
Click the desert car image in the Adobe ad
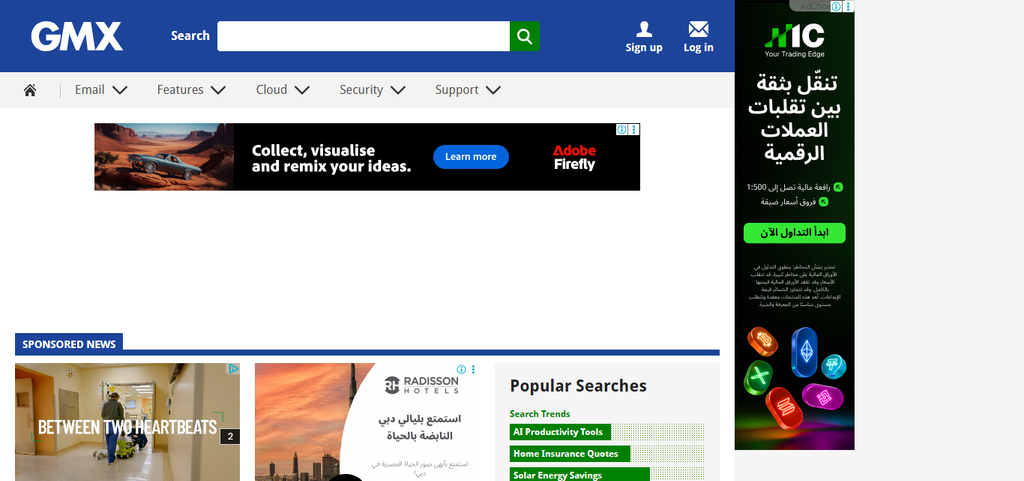pyautogui.click(x=164, y=157)
